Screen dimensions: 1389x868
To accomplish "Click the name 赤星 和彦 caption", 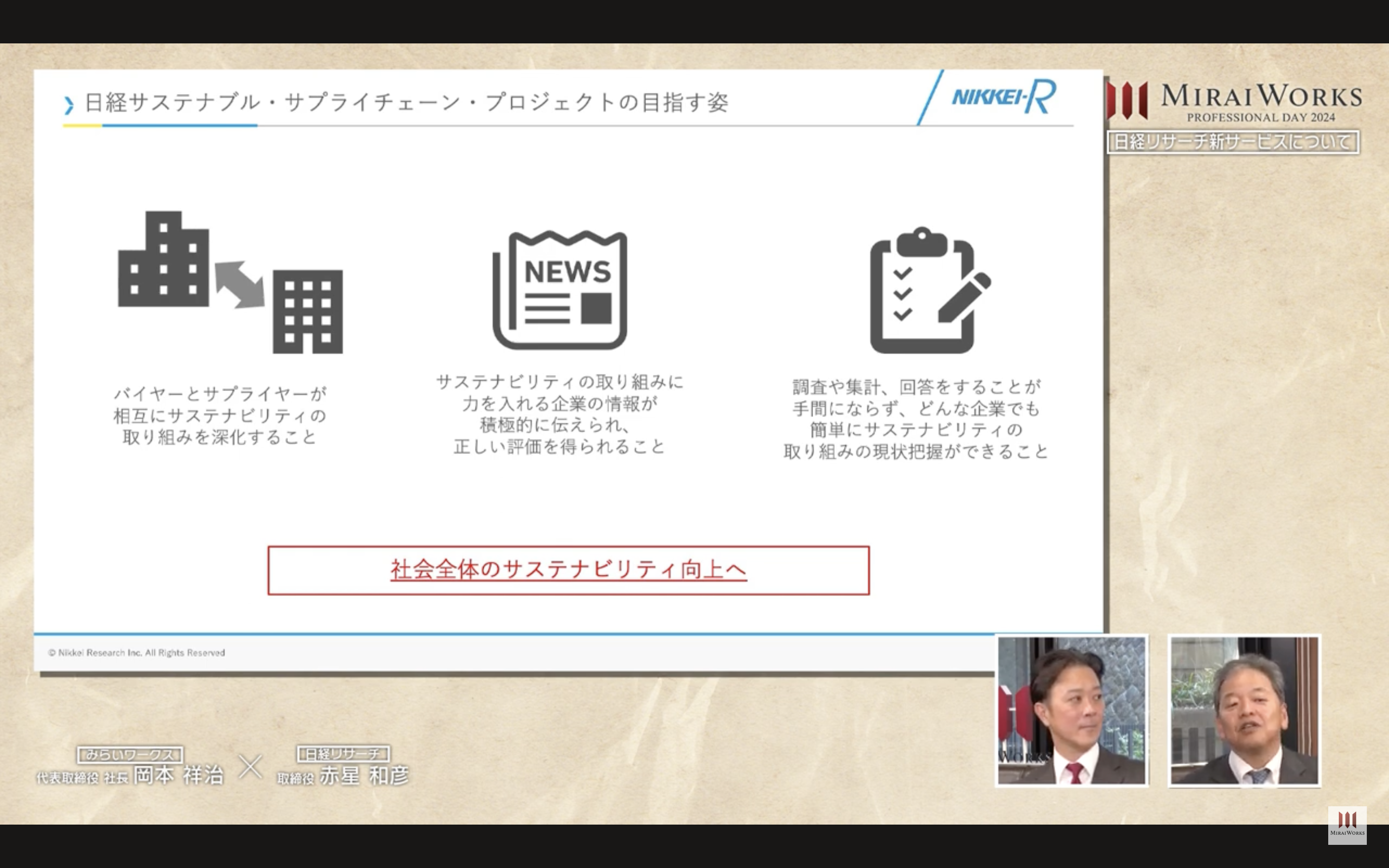I will (x=364, y=775).
